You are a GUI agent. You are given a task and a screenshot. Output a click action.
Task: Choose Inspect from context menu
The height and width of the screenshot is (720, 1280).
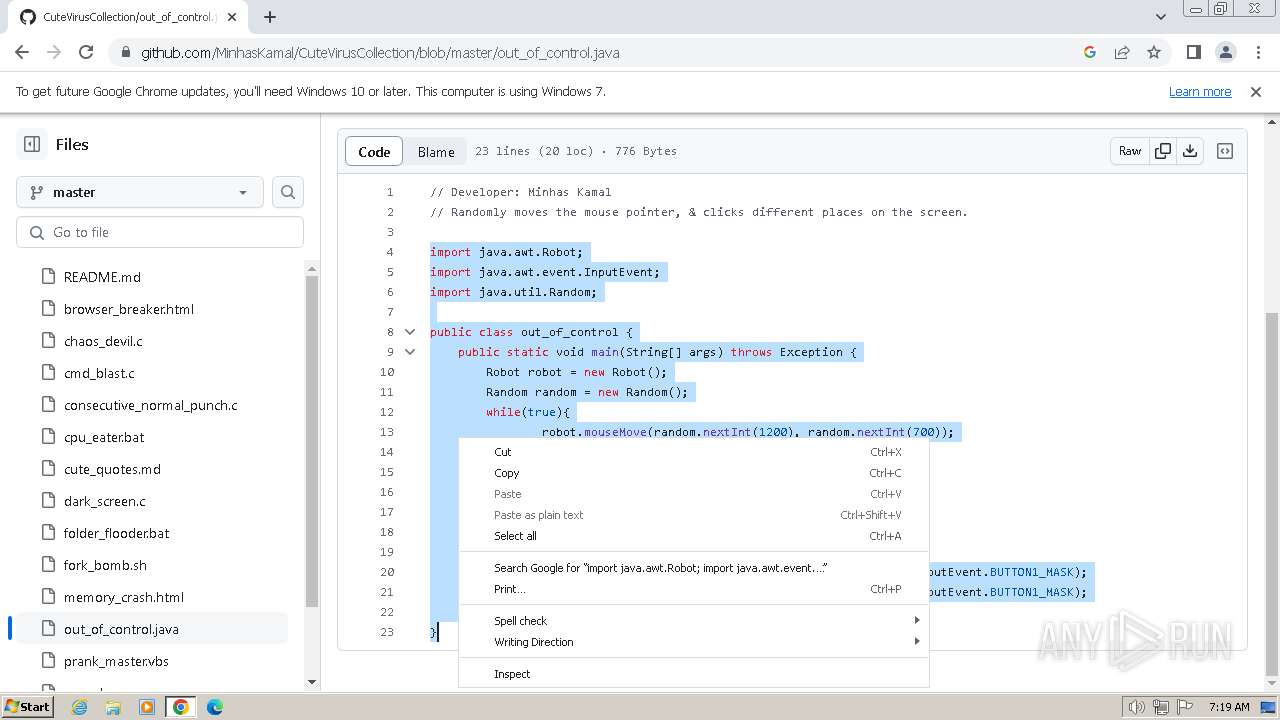point(693,674)
